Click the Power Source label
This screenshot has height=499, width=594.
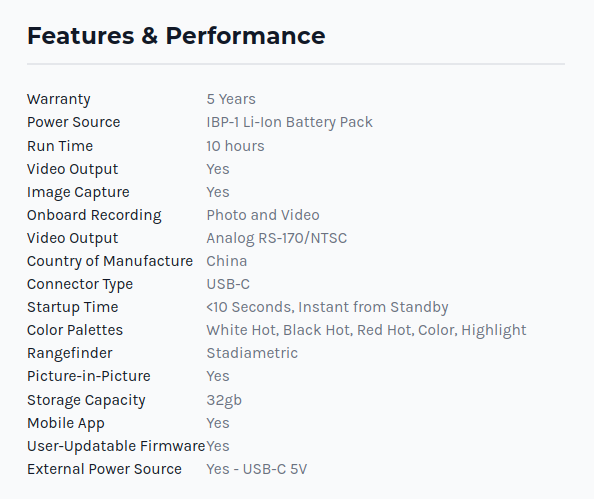pyautogui.click(x=73, y=122)
